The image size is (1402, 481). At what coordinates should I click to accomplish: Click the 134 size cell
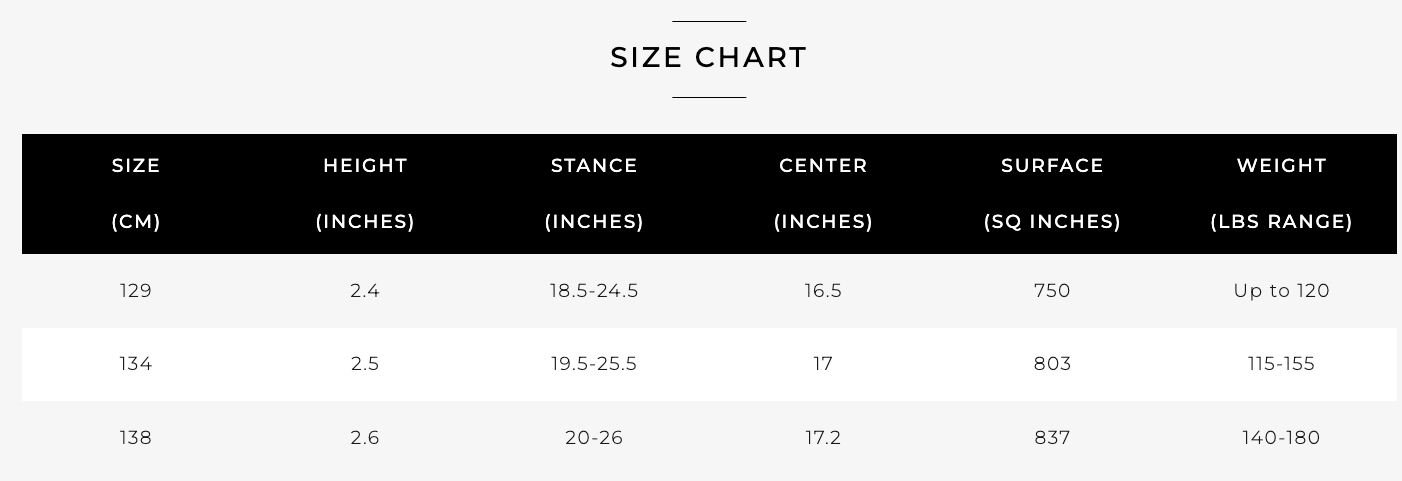coord(136,364)
